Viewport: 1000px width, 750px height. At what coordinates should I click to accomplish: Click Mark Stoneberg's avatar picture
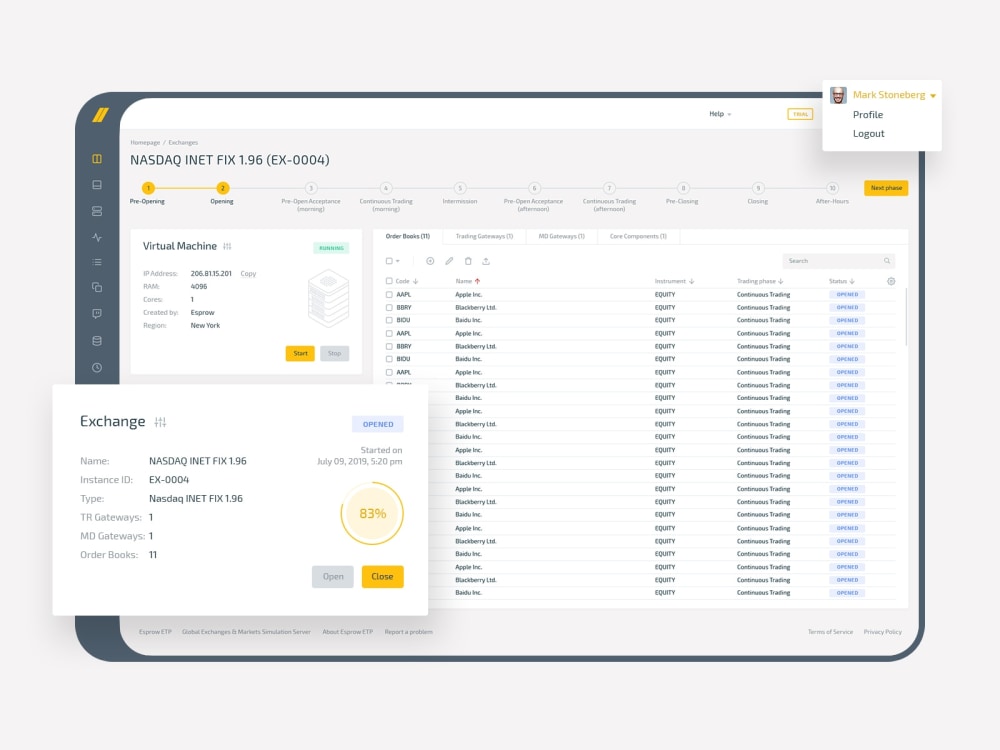(838, 96)
